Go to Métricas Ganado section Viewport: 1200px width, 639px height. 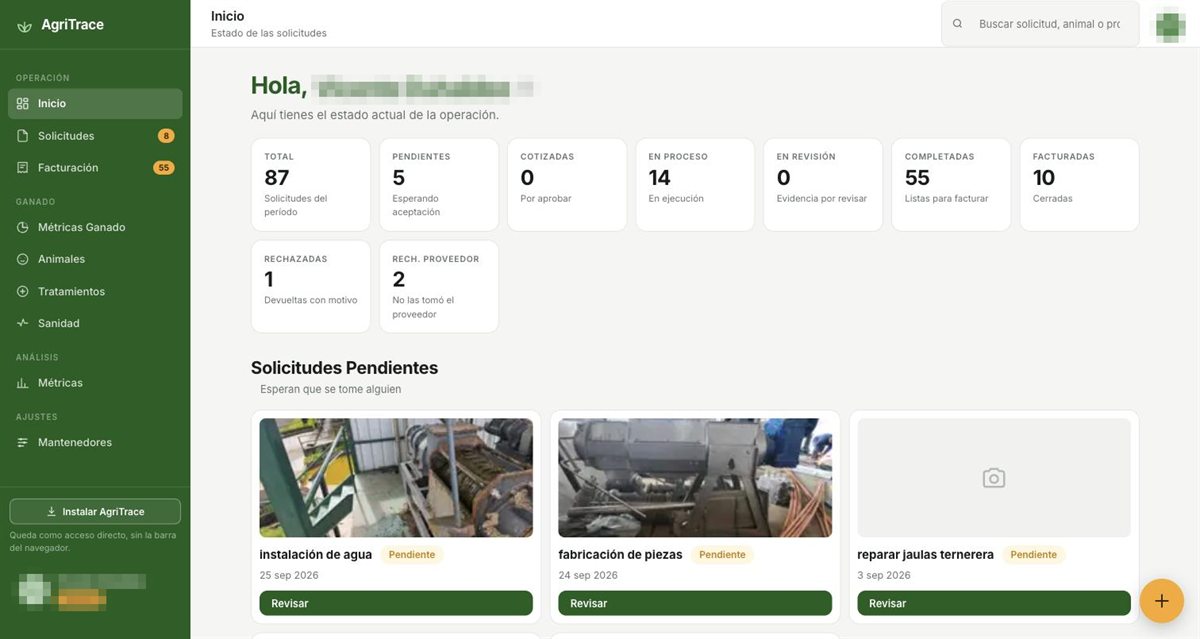tap(95, 228)
